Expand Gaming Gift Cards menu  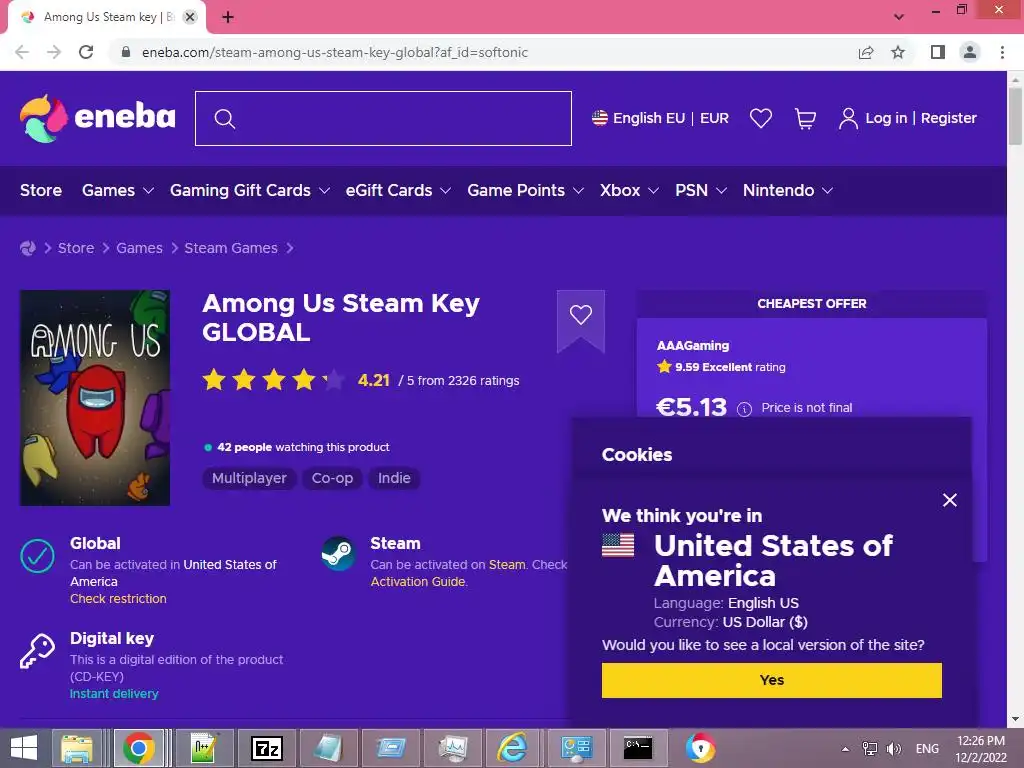tap(249, 191)
